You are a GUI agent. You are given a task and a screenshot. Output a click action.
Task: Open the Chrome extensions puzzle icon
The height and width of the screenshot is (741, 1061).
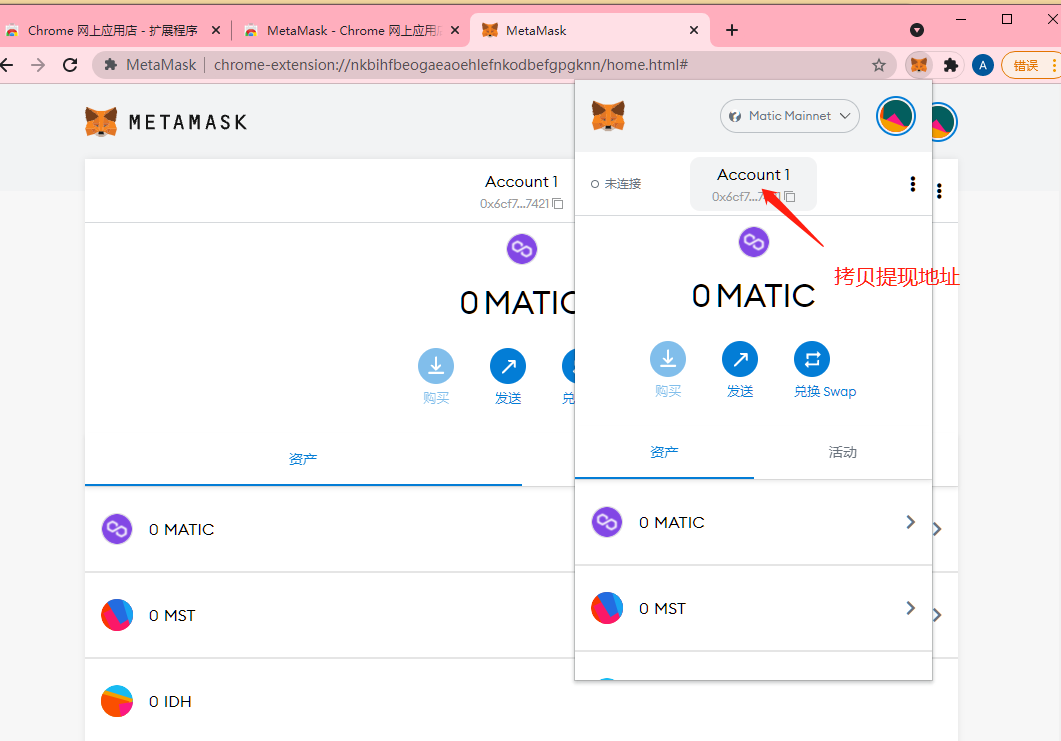tap(951, 65)
